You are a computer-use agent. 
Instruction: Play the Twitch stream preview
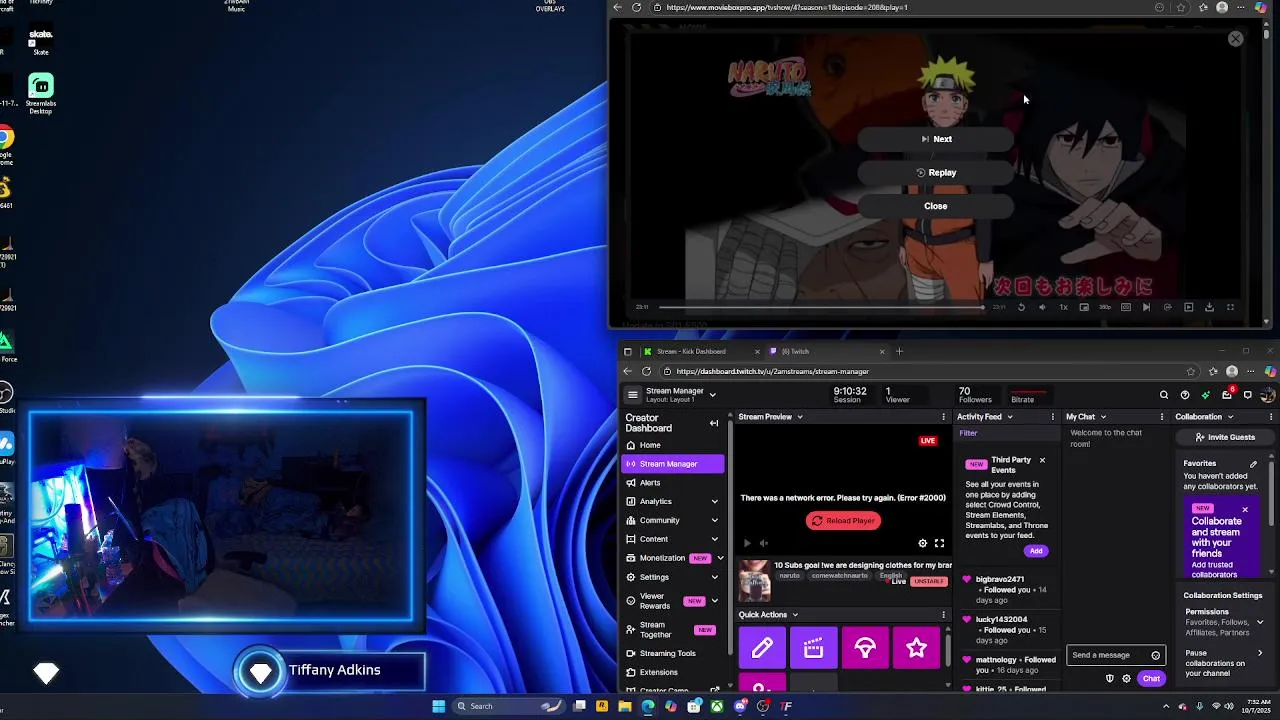pos(747,543)
